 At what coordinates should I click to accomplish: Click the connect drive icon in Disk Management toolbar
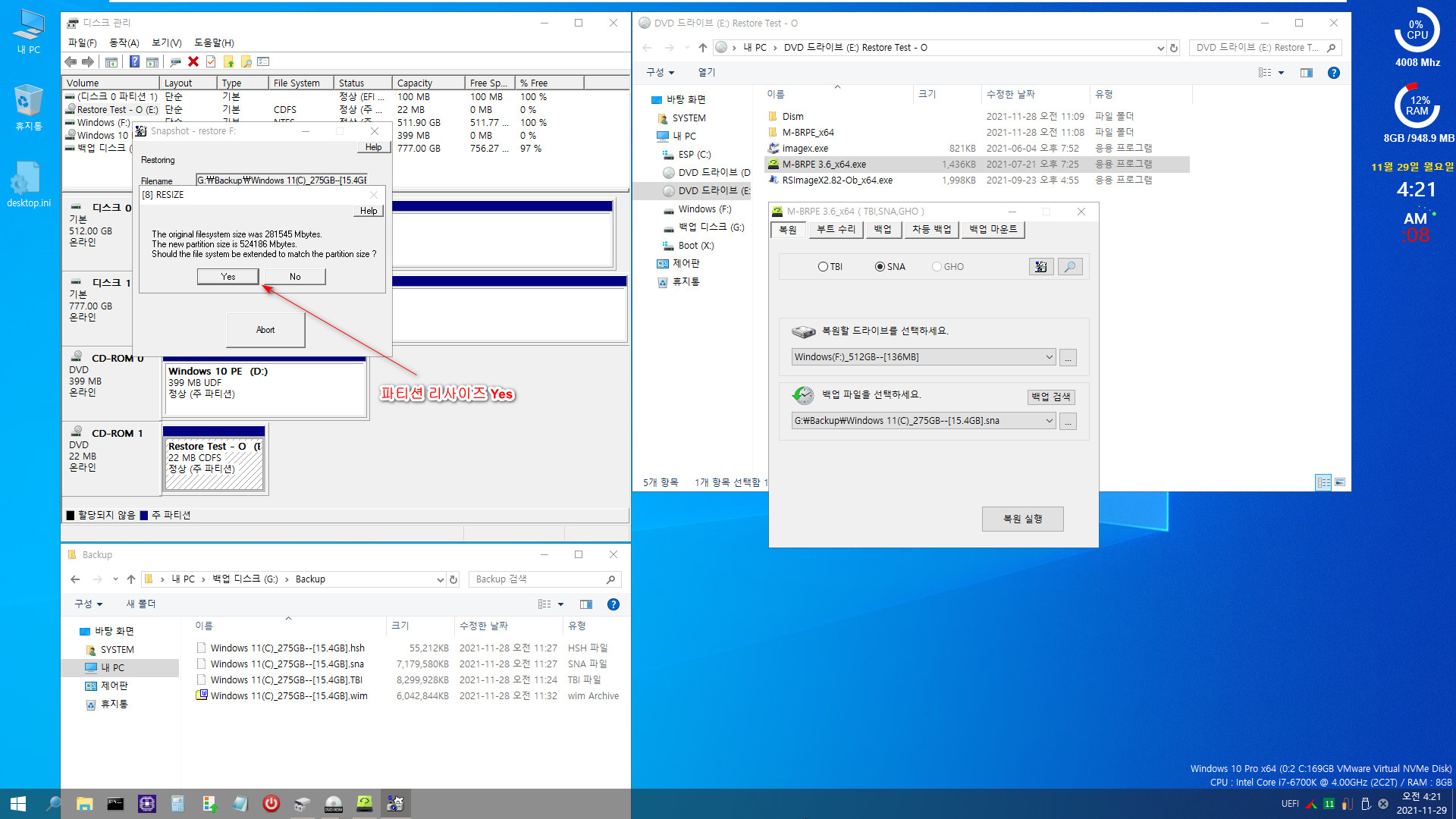[176, 62]
